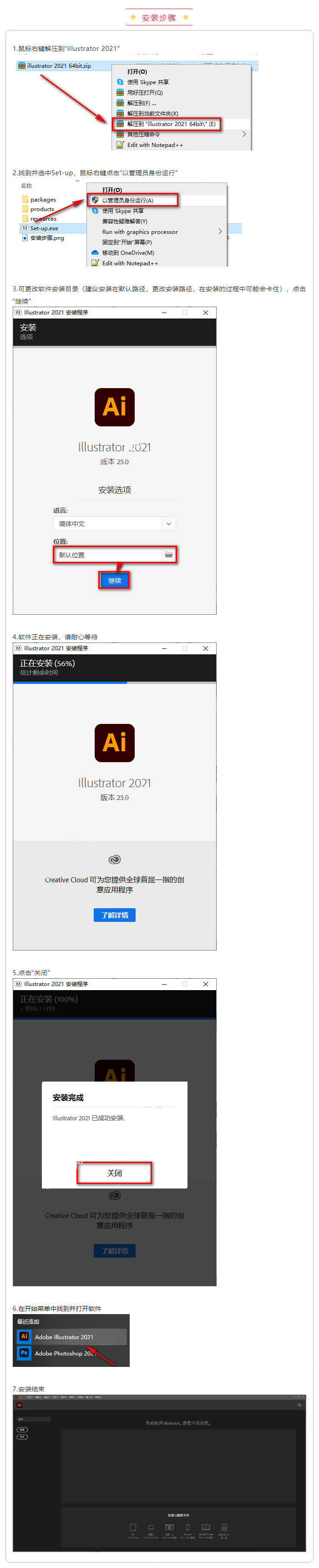Click 新建 button in Illustrator welcome screen
The height and width of the screenshot is (1568, 319).
point(22,1429)
